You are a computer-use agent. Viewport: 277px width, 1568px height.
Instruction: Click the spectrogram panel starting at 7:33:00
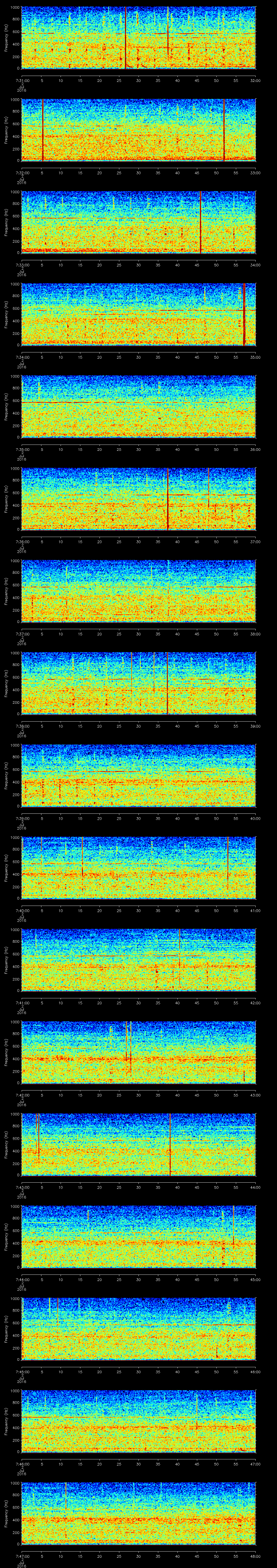[x=139, y=222]
